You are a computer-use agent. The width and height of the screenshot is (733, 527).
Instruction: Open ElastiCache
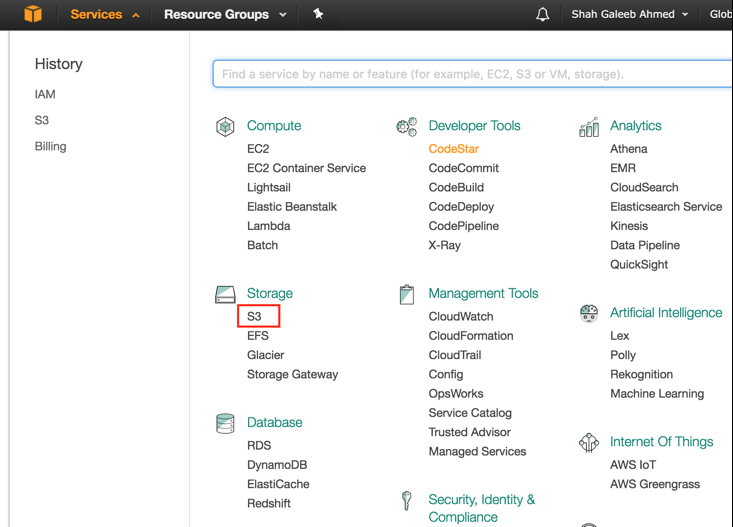278,484
